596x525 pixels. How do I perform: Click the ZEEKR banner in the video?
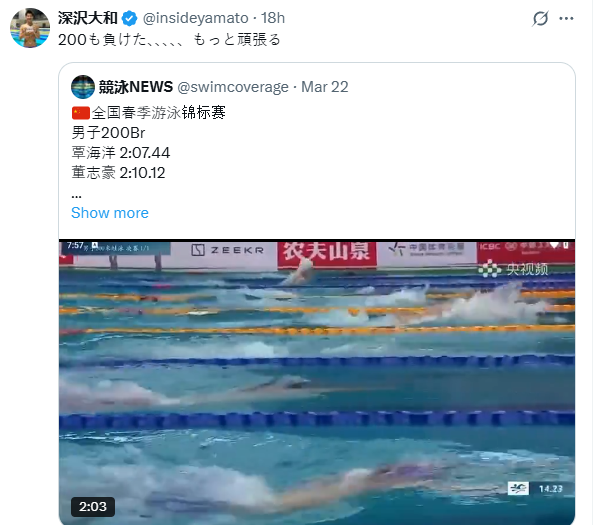click(x=227, y=250)
